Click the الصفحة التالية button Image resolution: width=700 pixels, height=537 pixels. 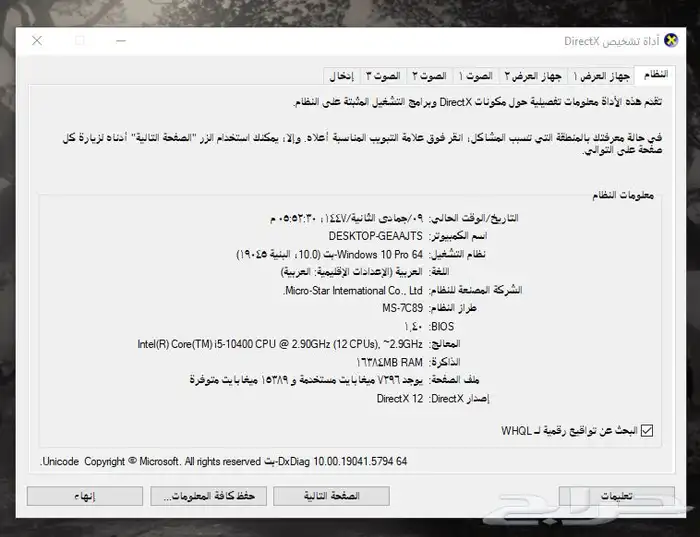(x=331, y=496)
